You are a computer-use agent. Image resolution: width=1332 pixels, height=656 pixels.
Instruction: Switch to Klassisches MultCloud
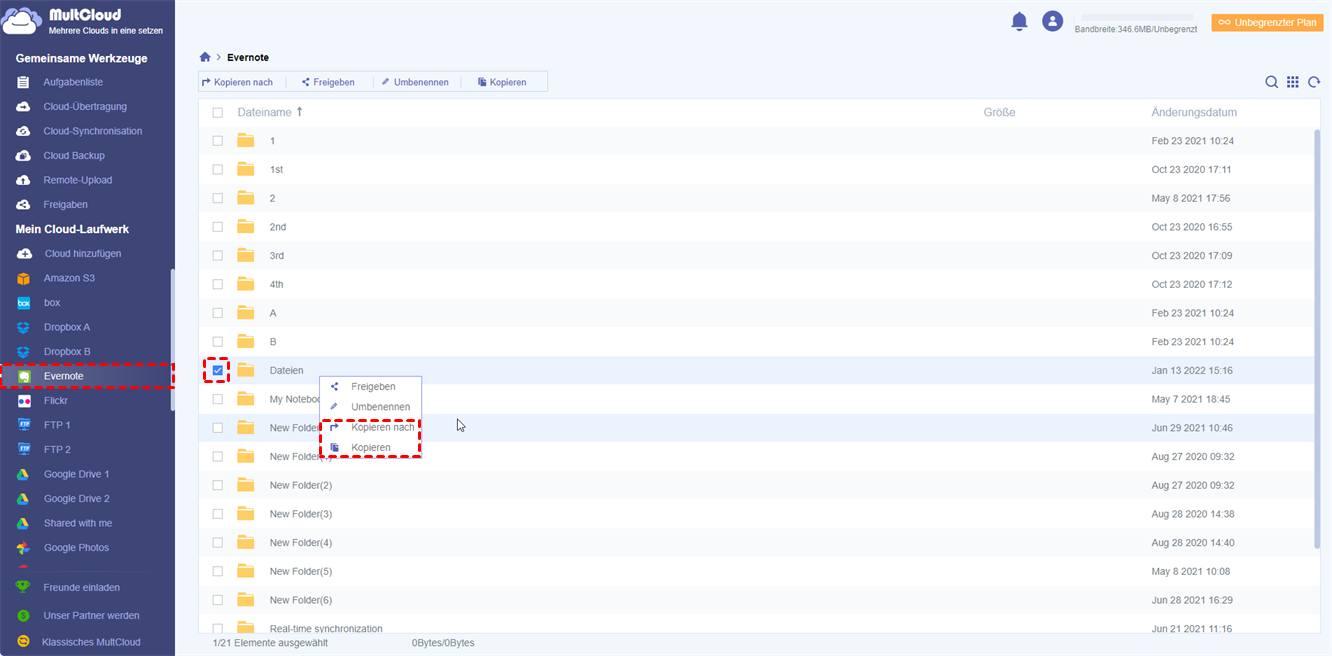(91, 642)
